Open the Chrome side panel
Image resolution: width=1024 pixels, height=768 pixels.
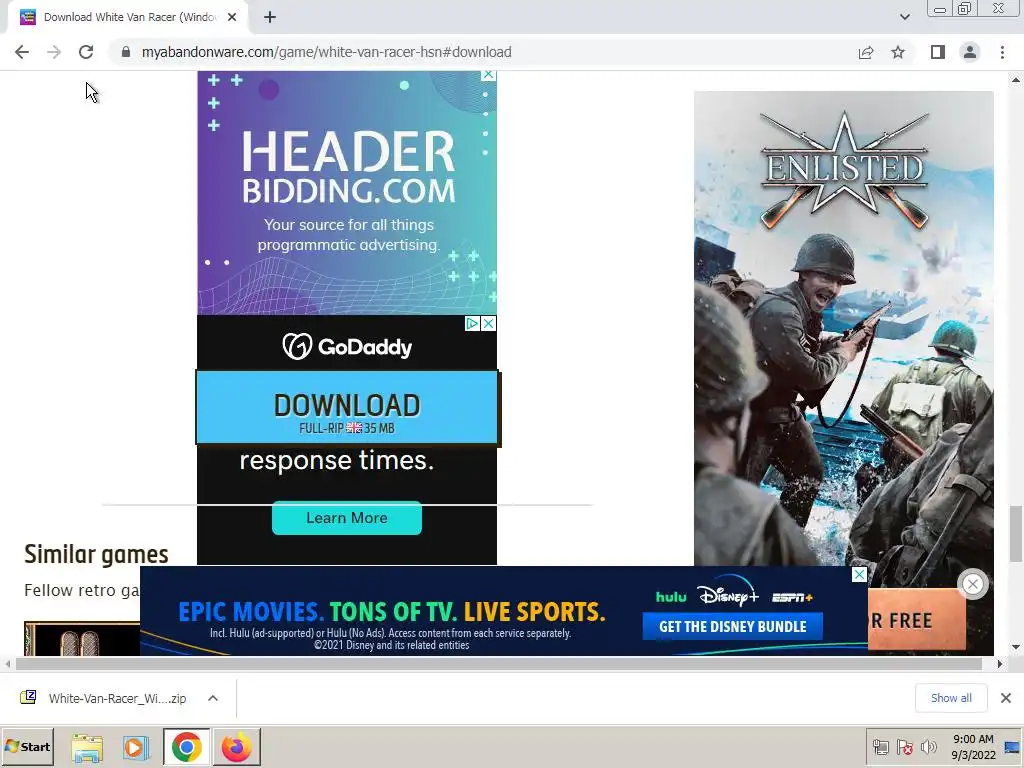pos(938,52)
